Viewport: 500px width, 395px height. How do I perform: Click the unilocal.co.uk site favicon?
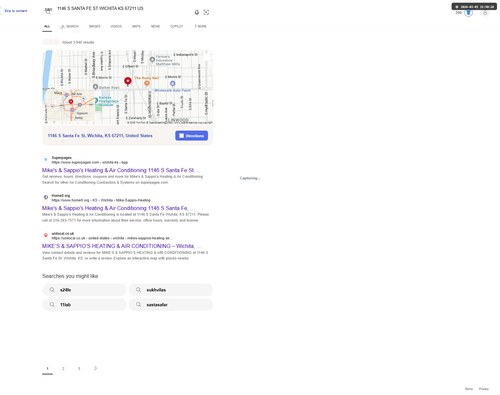[46, 235]
